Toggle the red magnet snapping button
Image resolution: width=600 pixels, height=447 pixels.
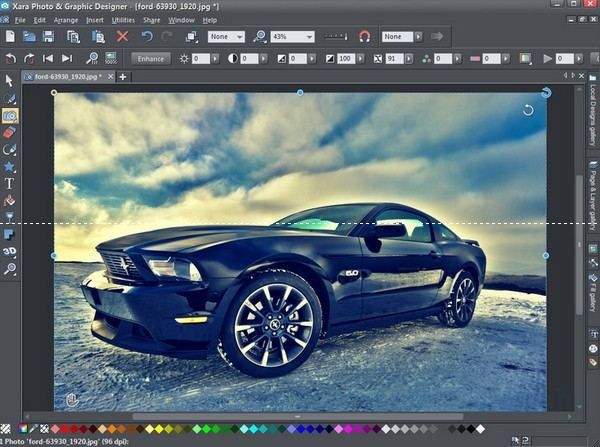coord(364,37)
